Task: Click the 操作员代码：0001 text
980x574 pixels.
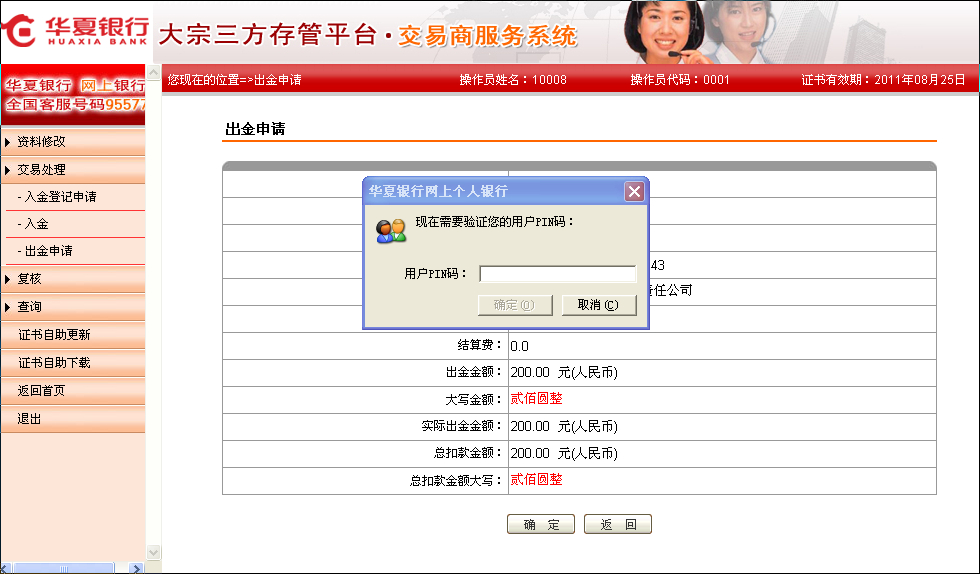Action: (x=680, y=80)
